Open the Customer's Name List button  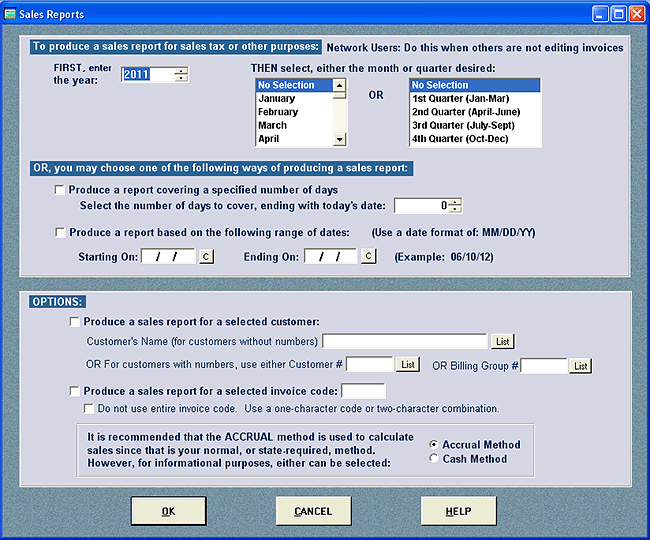click(504, 341)
